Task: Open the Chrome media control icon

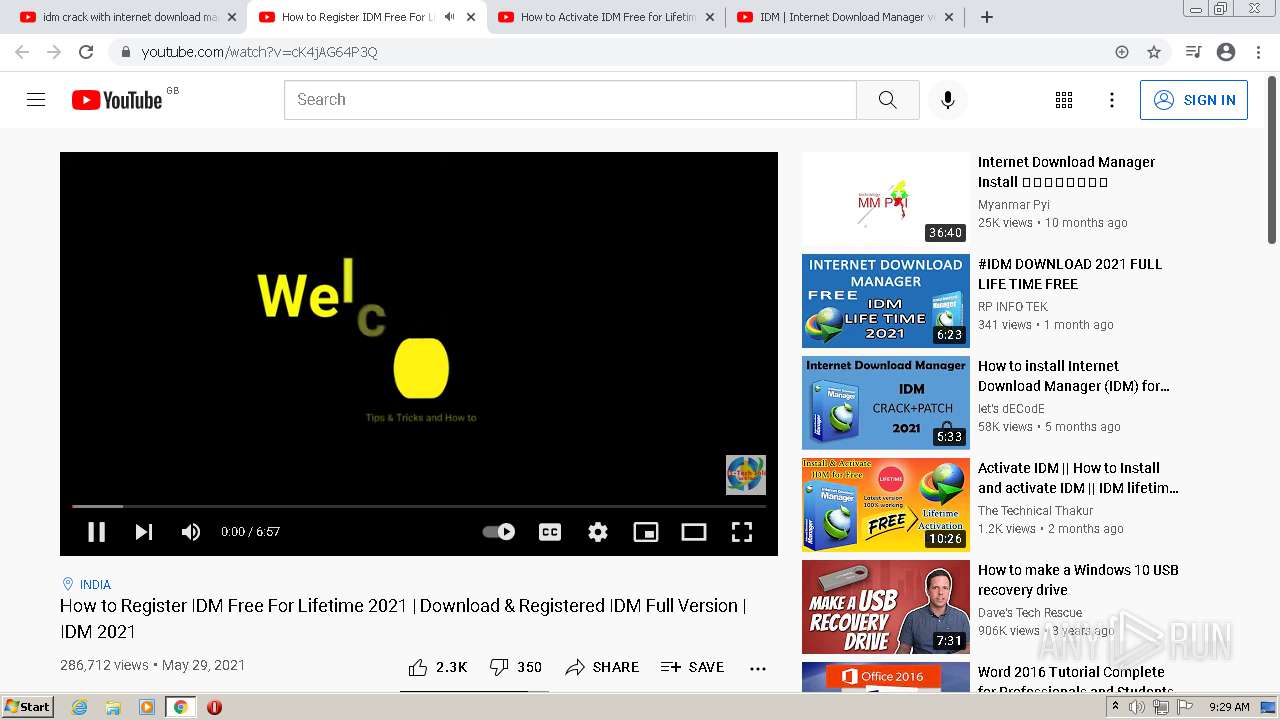Action: (x=1193, y=52)
